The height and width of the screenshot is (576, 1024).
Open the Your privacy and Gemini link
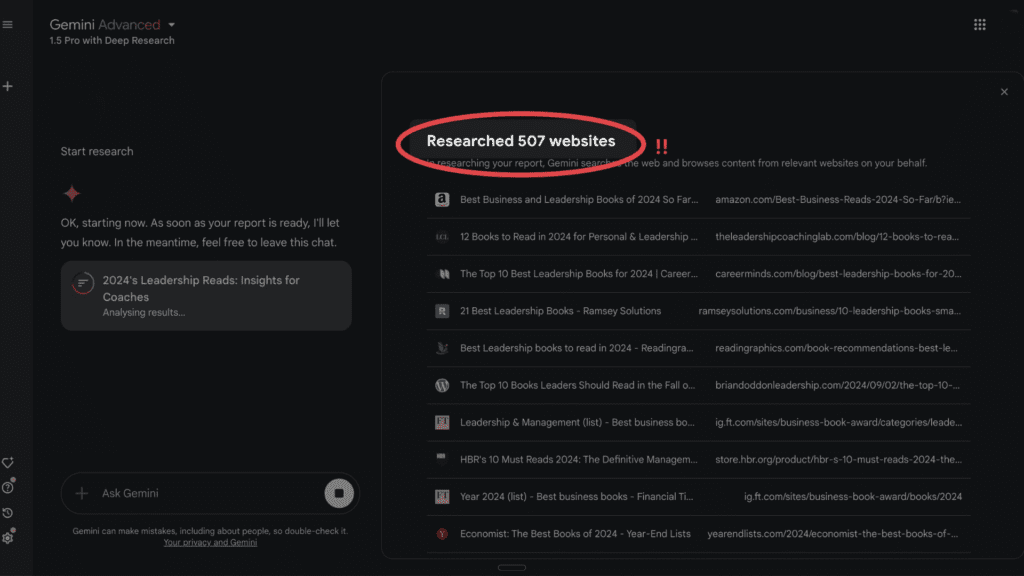coord(210,543)
